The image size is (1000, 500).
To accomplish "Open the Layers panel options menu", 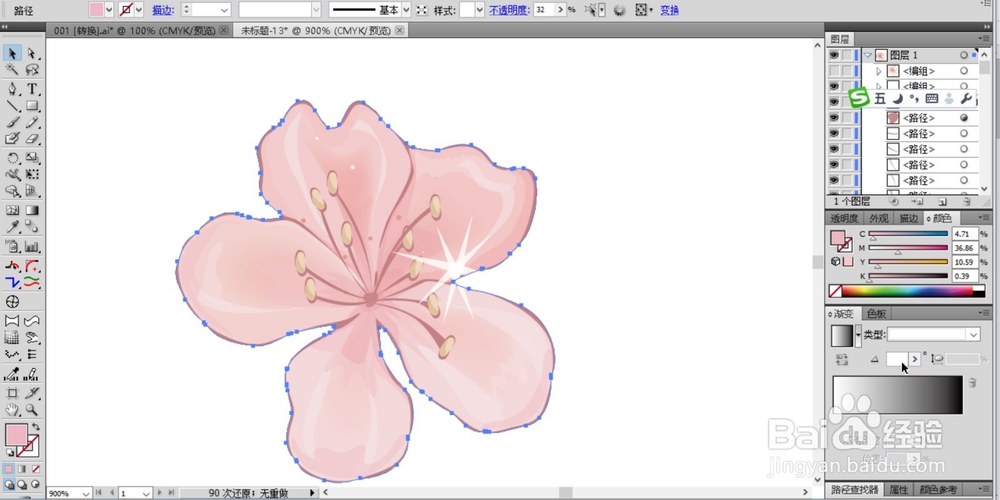I will [x=985, y=39].
